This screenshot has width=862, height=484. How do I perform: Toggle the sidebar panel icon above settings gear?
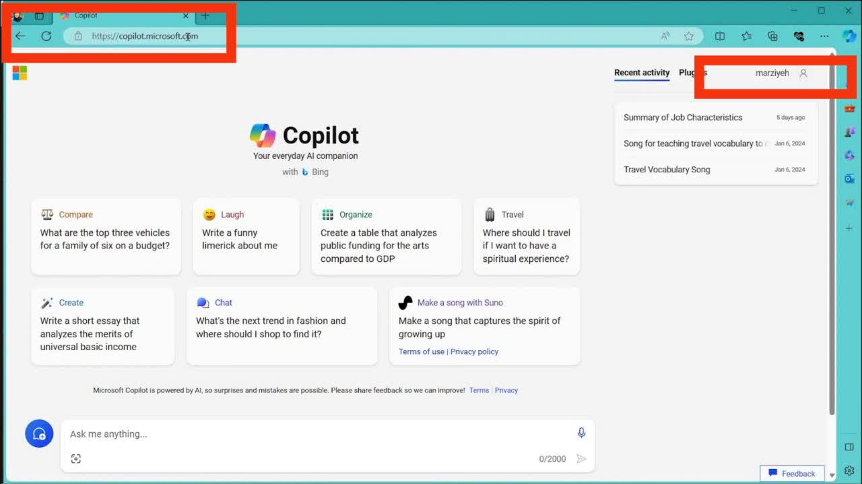[x=849, y=447]
